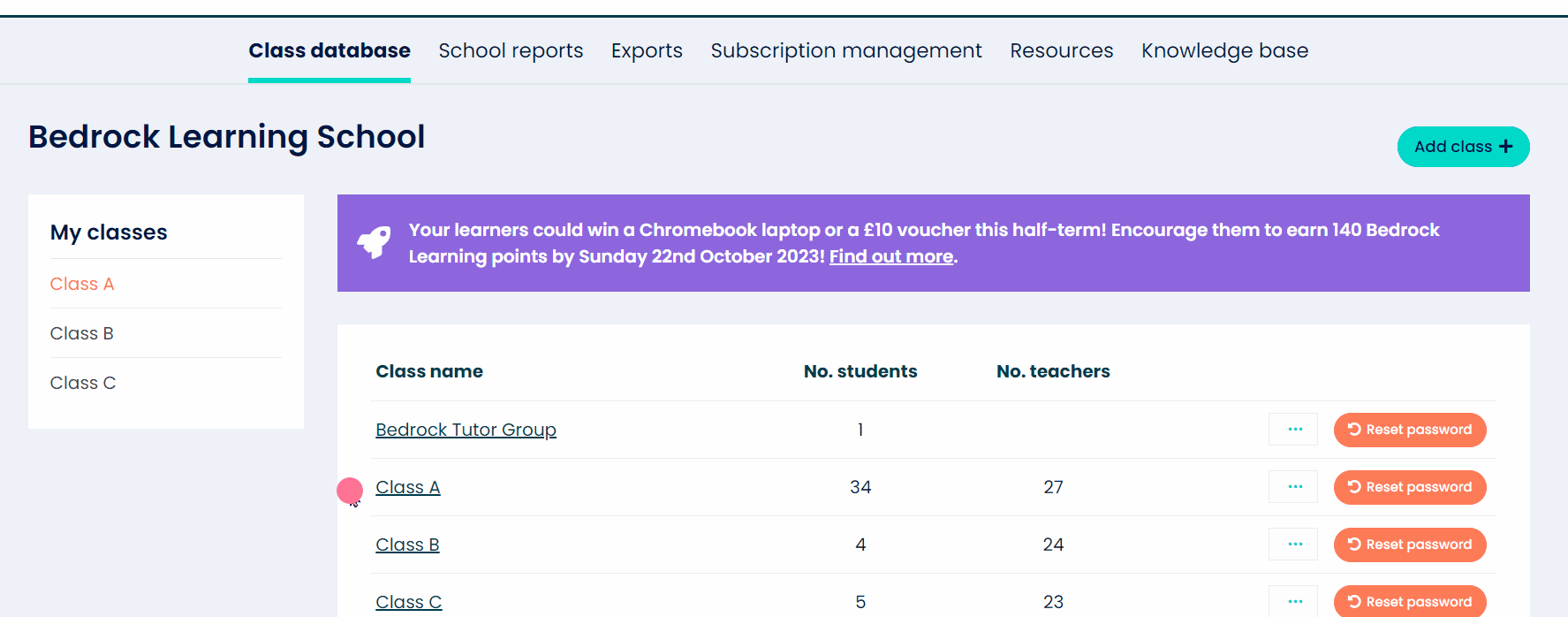Click the Add class button
This screenshot has height=617, width=1568.
click(x=1463, y=147)
